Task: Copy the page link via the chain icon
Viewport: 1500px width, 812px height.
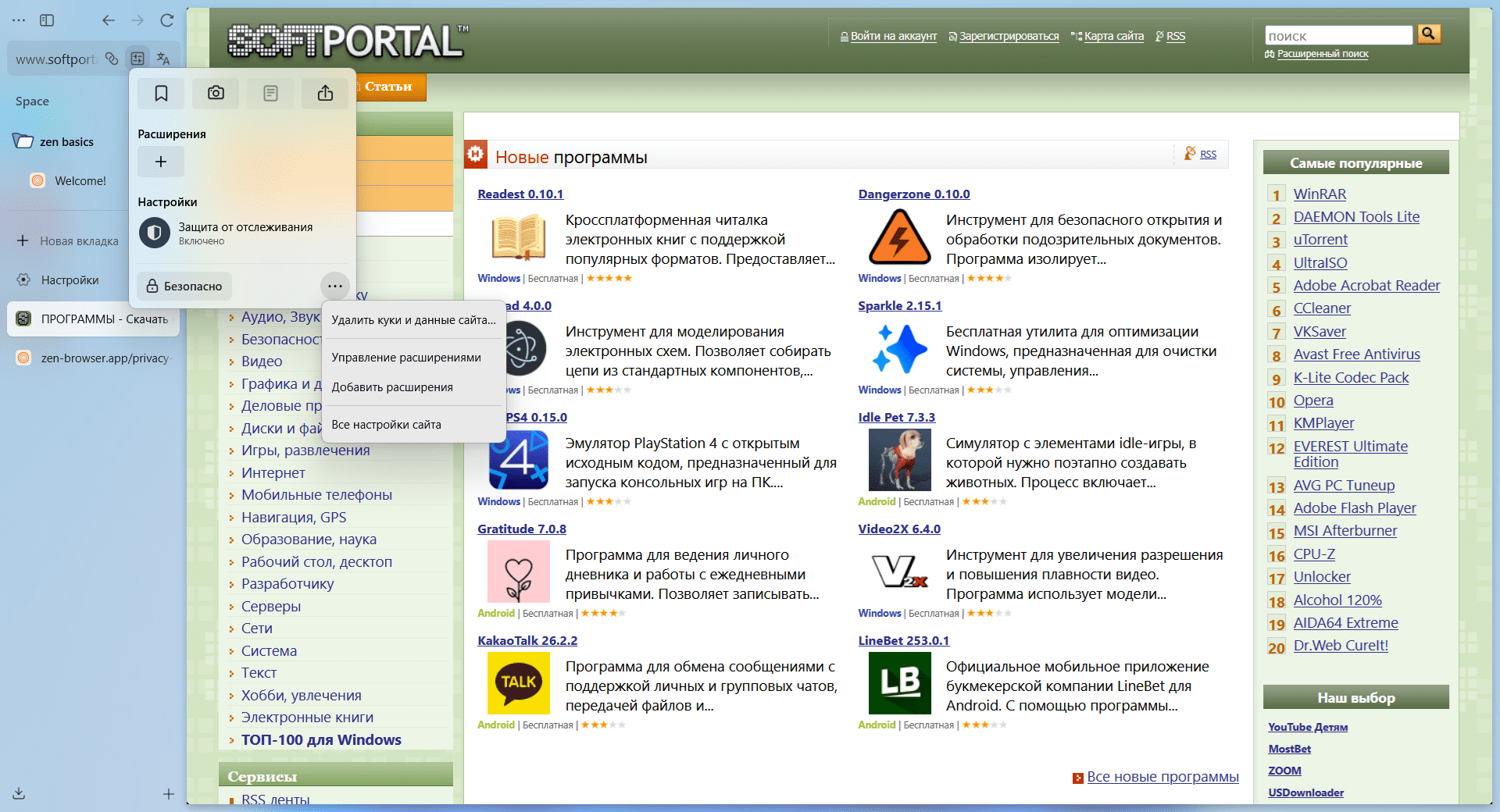Action: (x=112, y=59)
